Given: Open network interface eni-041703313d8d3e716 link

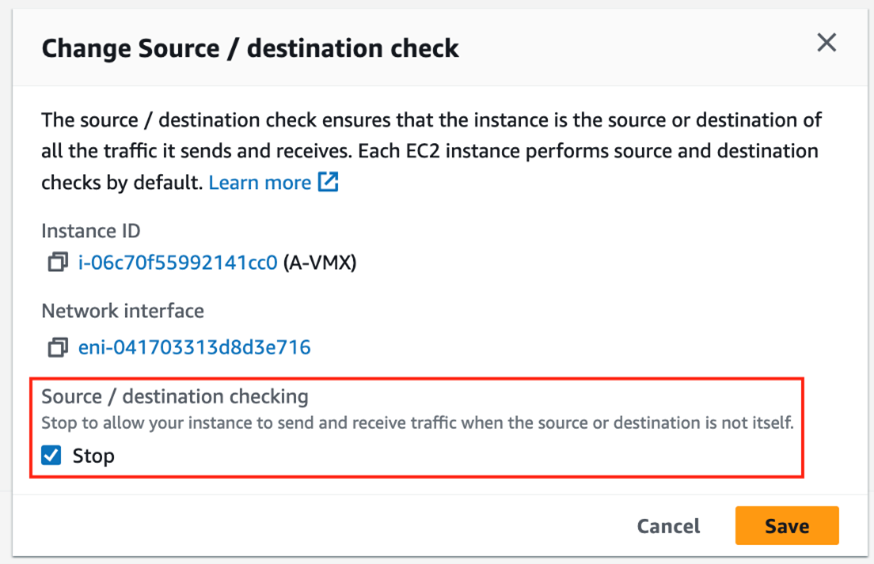Looking at the screenshot, I should [x=194, y=347].
